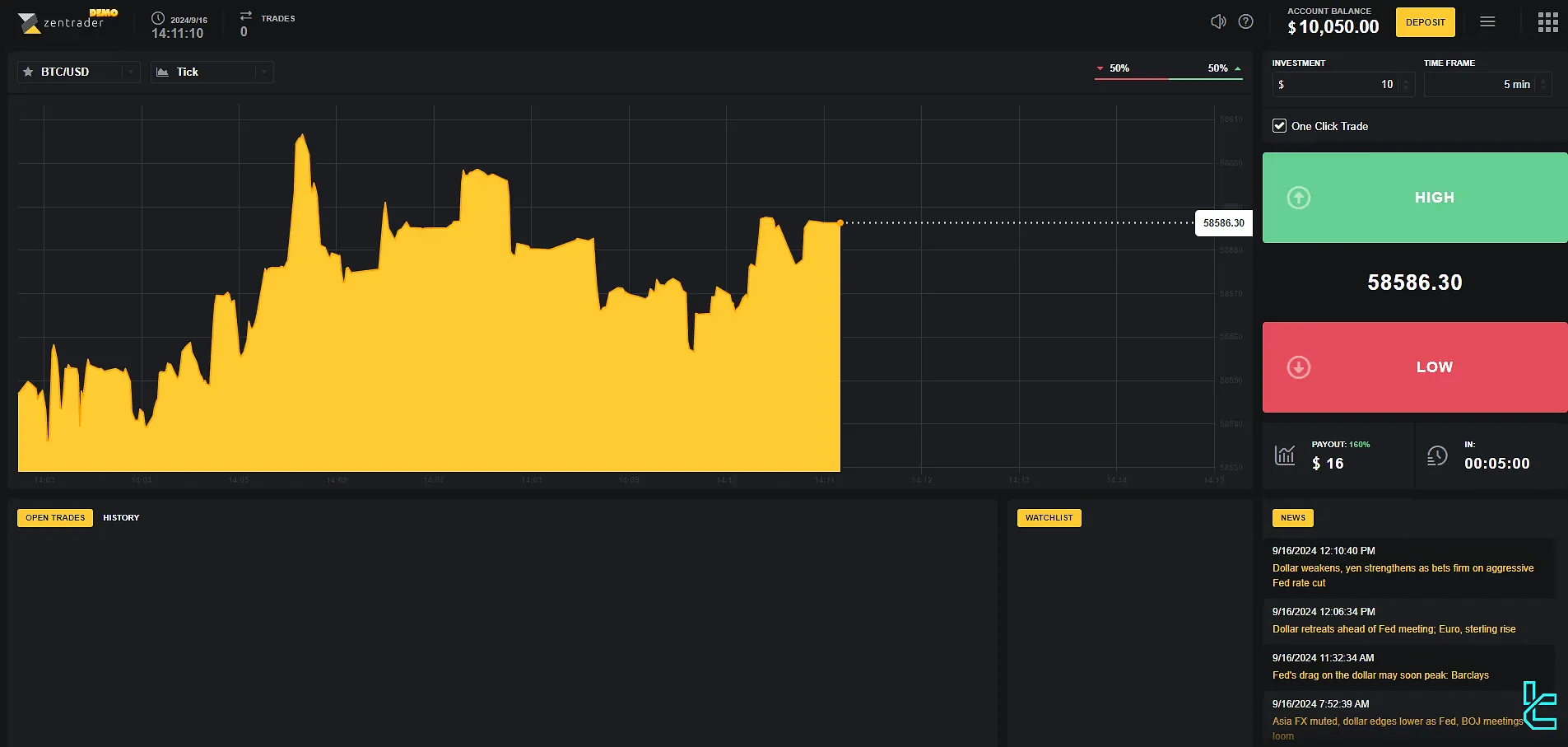Click the down arrow icon in LOW button
This screenshot has height=747, width=1568.
click(x=1299, y=367)
